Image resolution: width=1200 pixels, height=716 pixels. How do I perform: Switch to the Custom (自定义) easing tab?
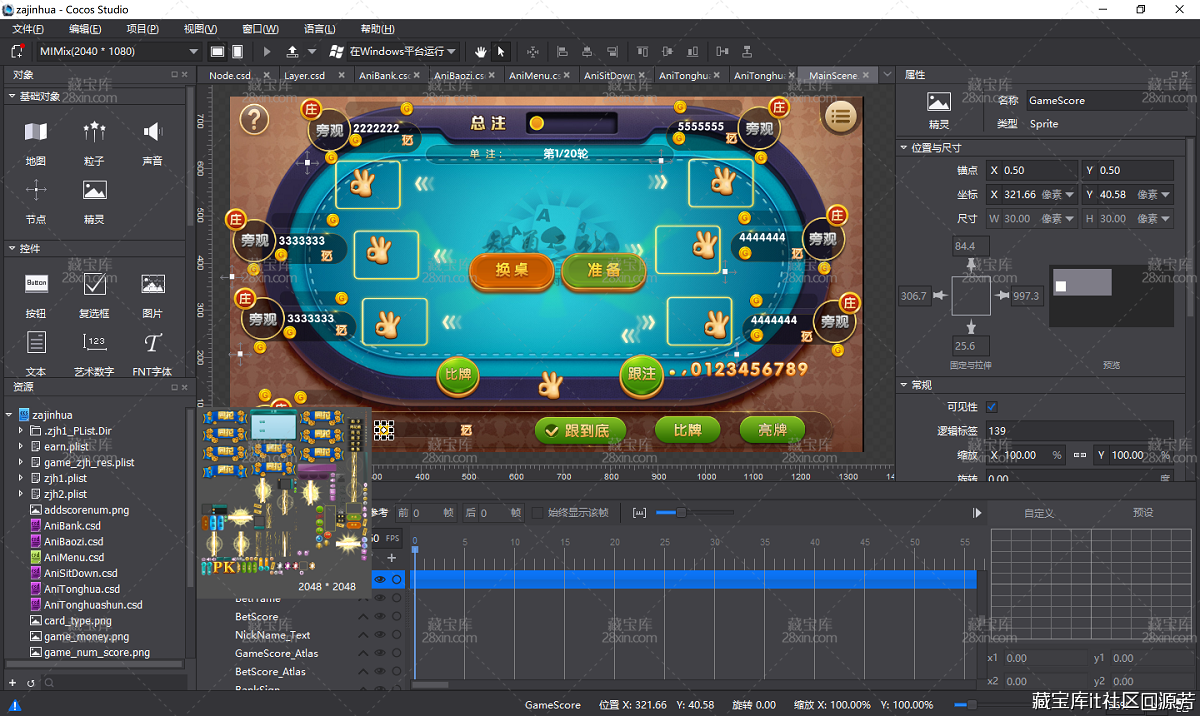[1039, 513]
